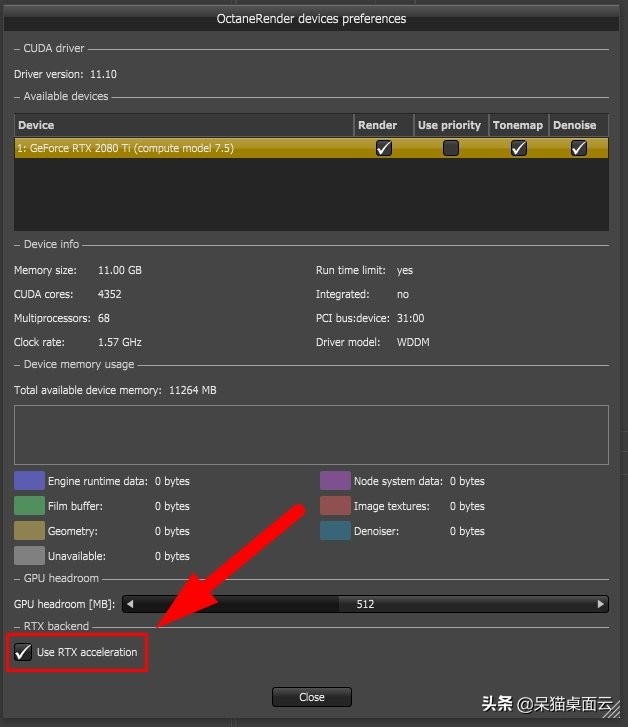
Task: Click the Film buffer green swatch
Action: coord(30,506)
